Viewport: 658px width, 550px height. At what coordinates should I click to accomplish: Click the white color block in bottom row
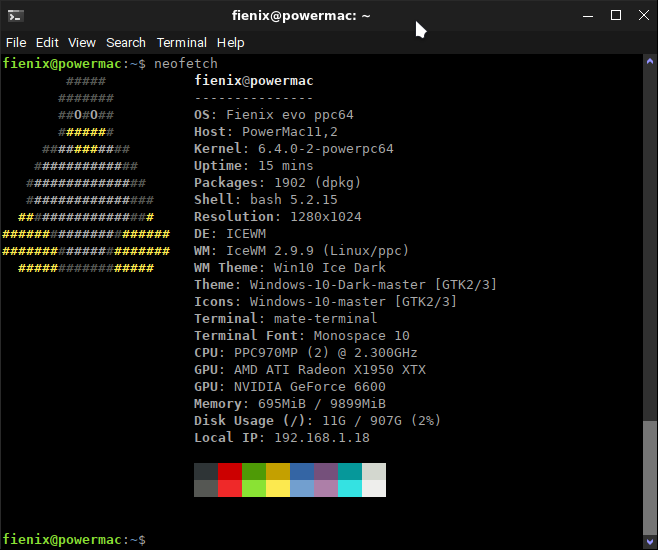click(374, 488)
